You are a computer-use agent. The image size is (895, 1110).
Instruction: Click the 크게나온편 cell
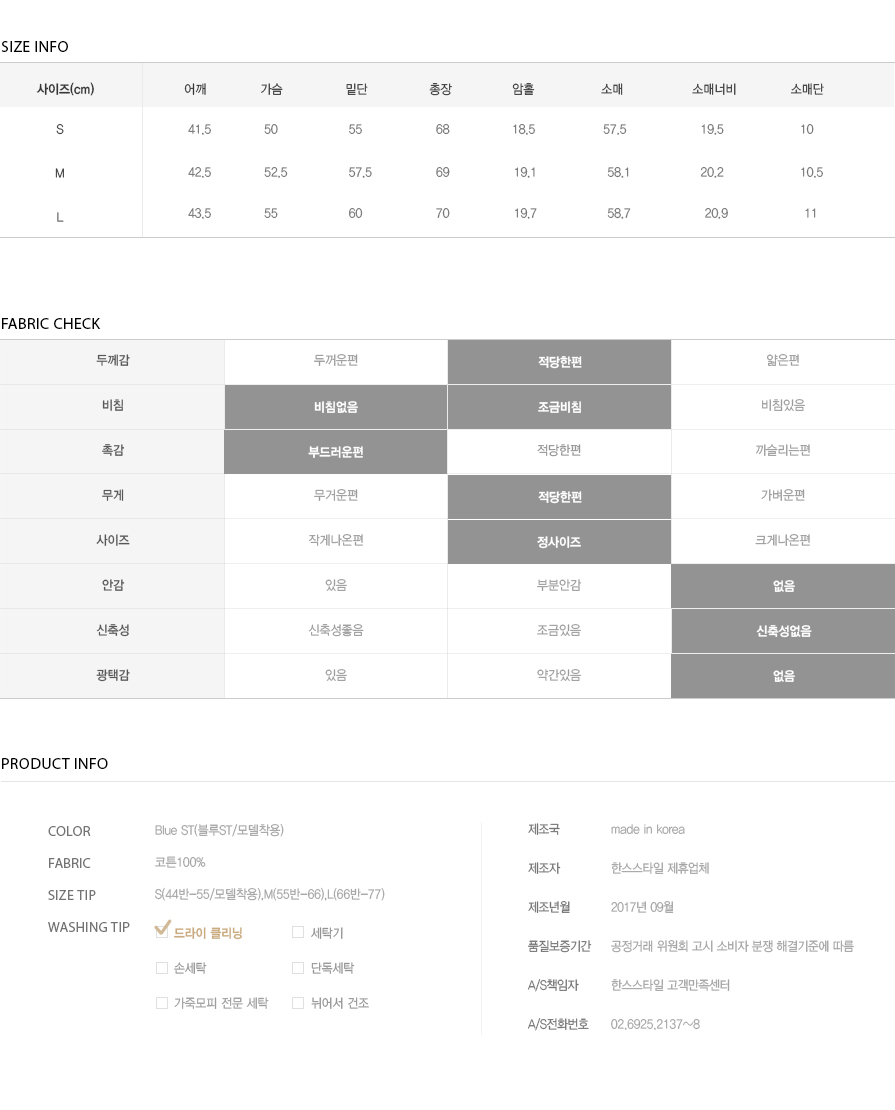click(x=783, y=540)
